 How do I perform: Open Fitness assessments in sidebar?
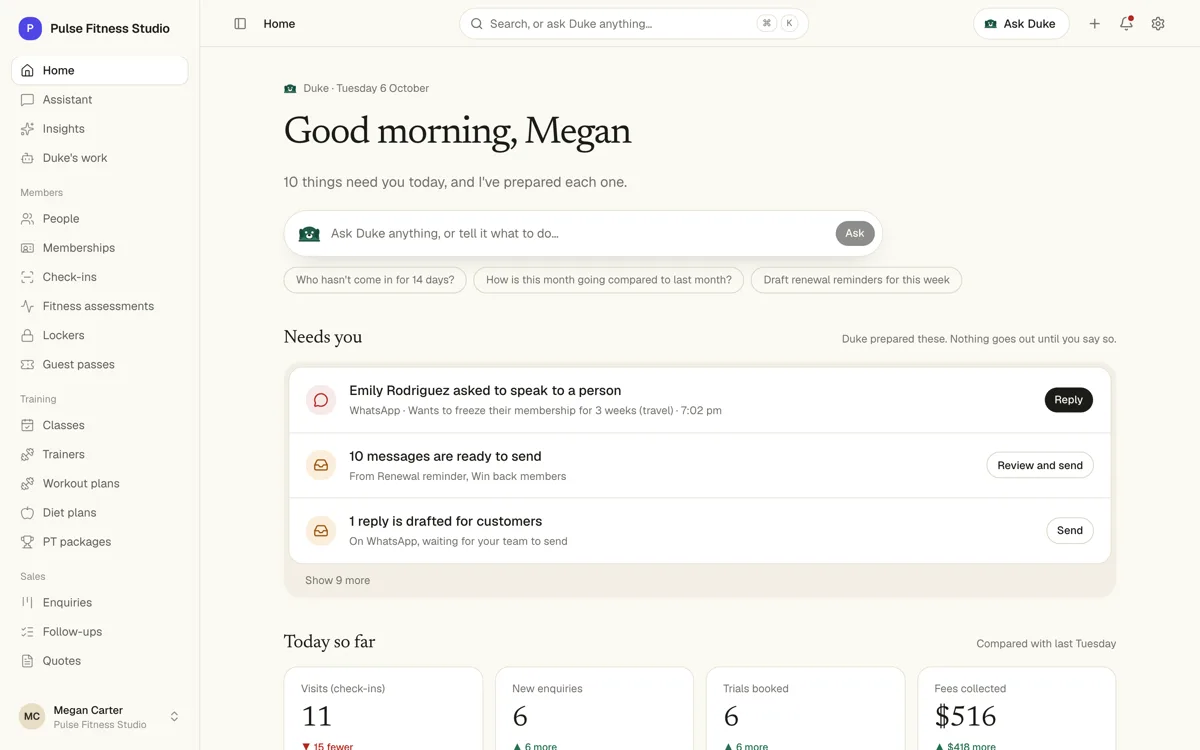pyautogui.click(x=99, y=306)
